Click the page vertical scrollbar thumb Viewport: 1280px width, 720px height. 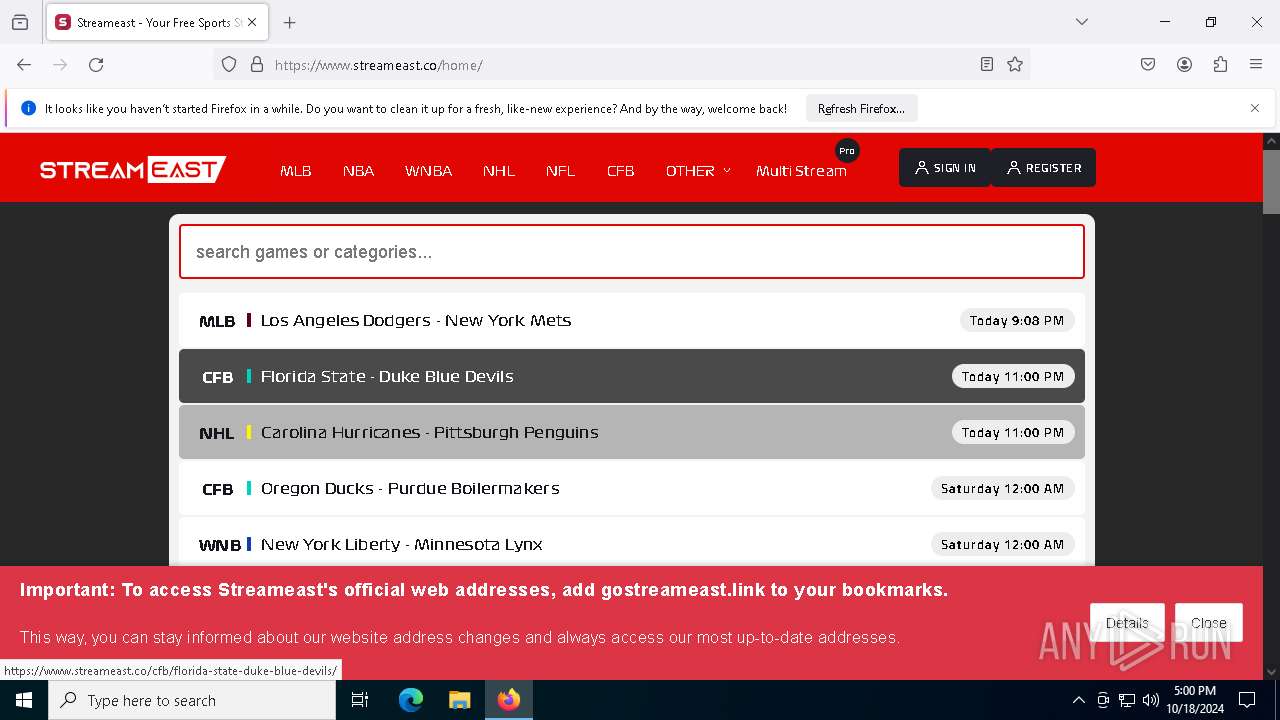point(1271,182)
